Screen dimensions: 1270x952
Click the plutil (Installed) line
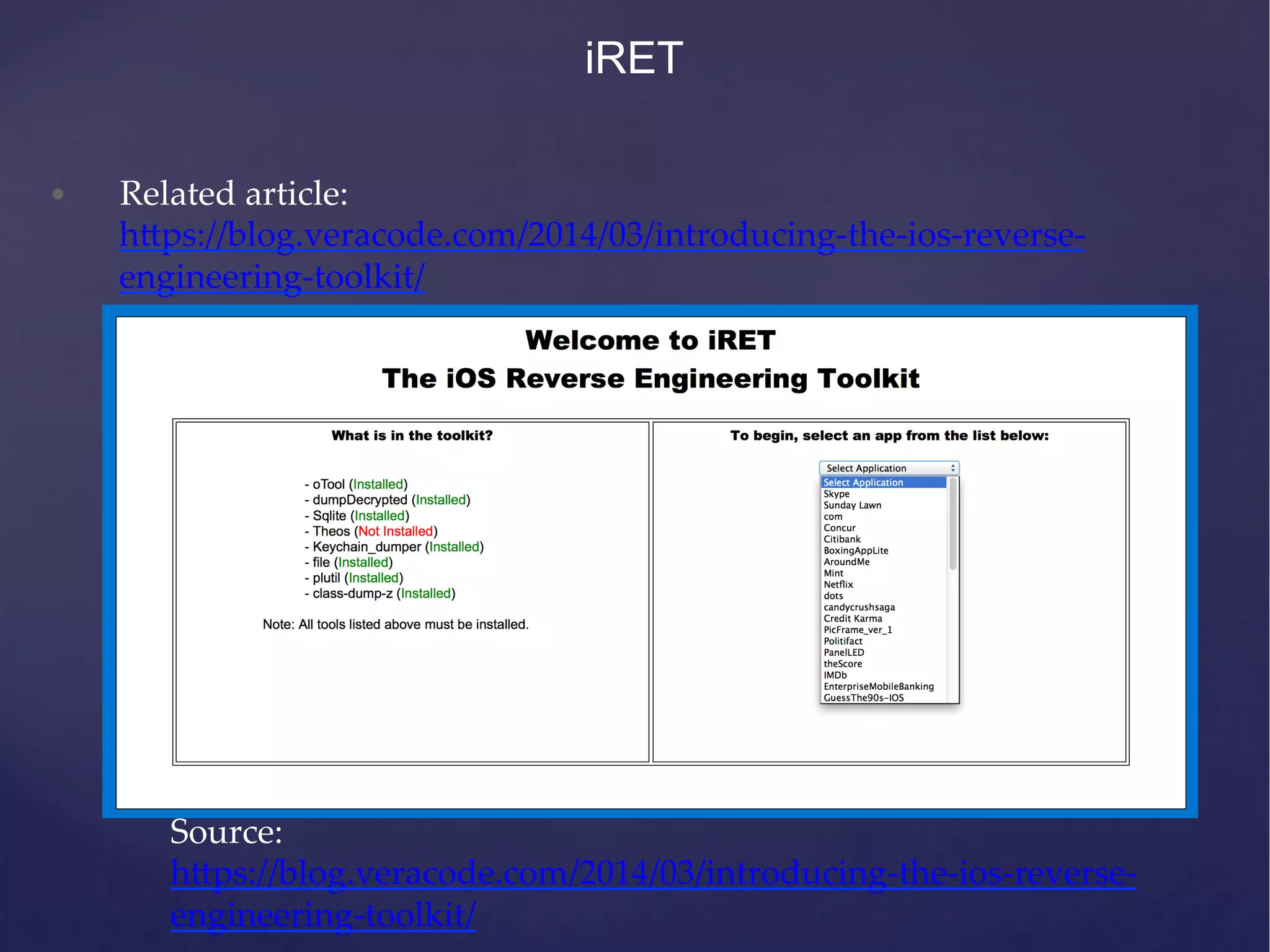pyautogui.click(x=353, y=578)
